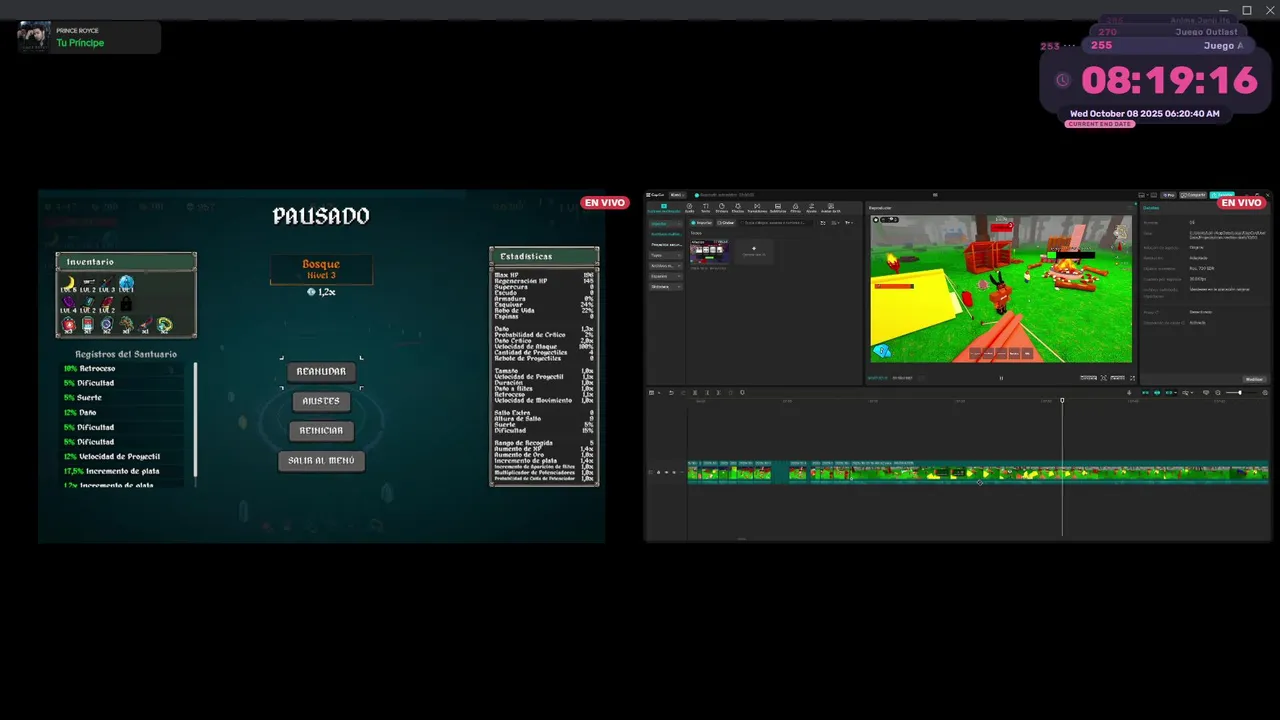Click the Modificar button in the Detalles panel
This screenshot has width=1280, height=720.
pyautogui.click(x=1254, y=379)
